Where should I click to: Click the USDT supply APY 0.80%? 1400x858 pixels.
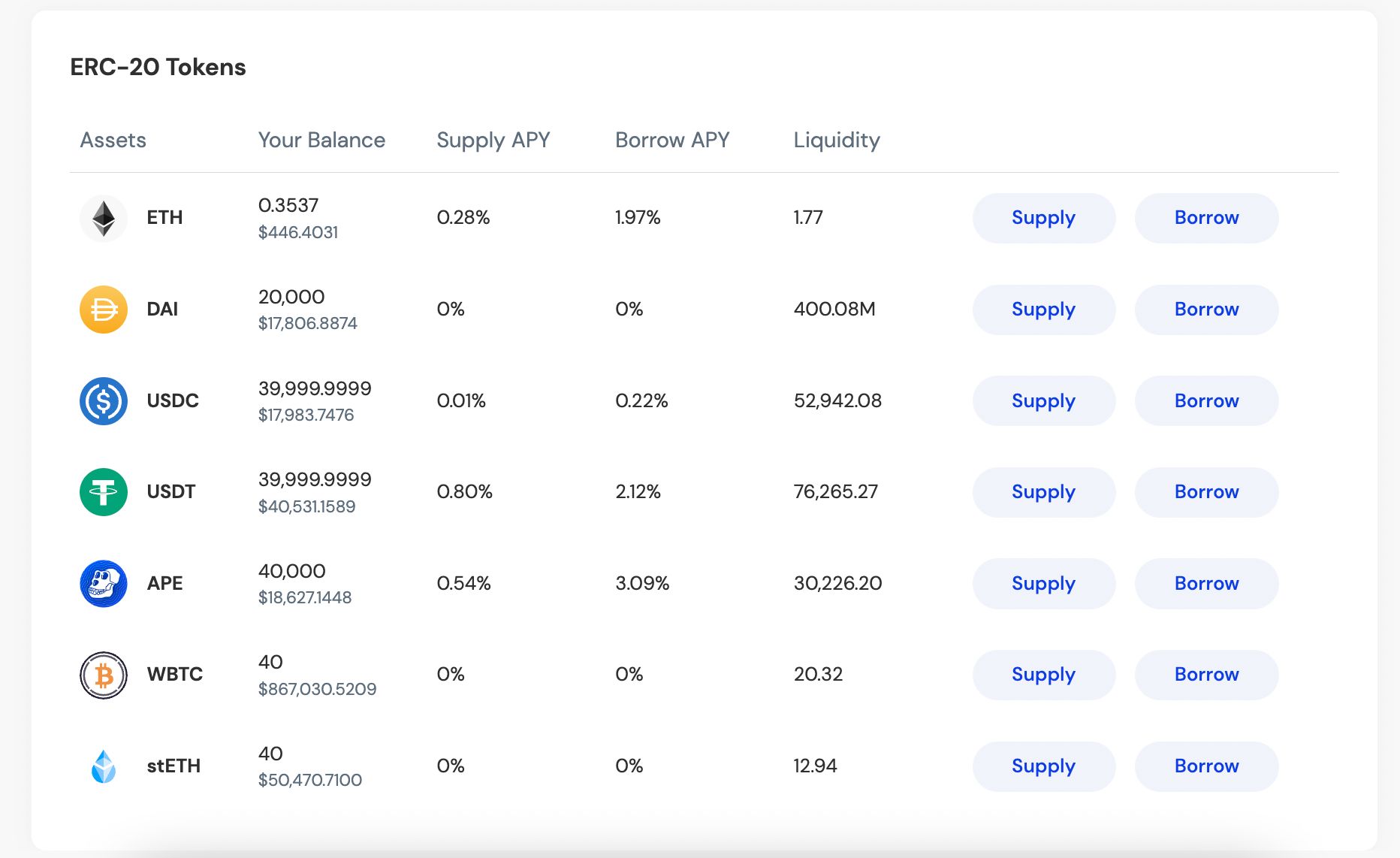(x=465, y=492)
